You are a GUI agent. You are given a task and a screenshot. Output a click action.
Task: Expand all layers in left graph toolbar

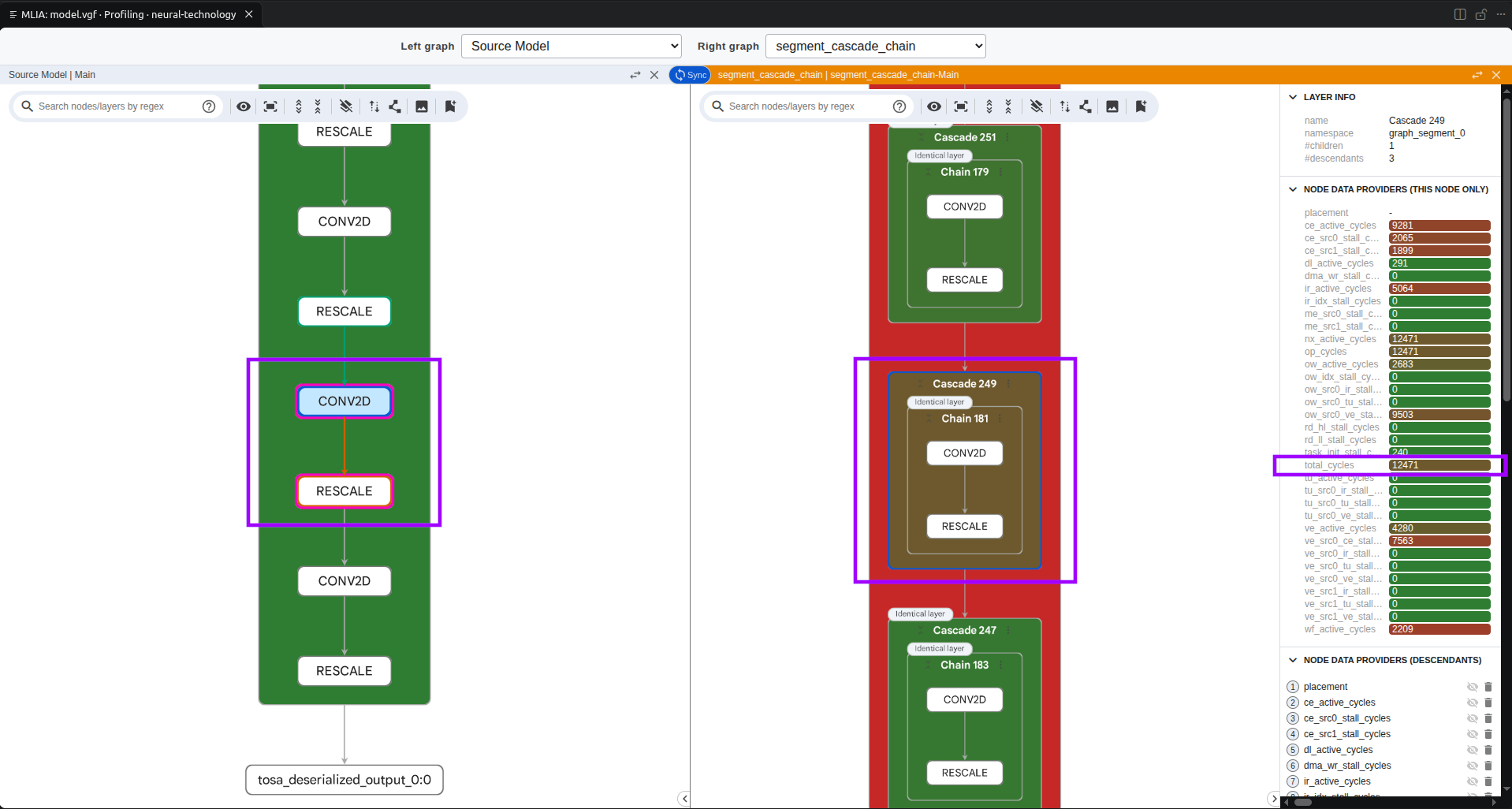(299, 106)
